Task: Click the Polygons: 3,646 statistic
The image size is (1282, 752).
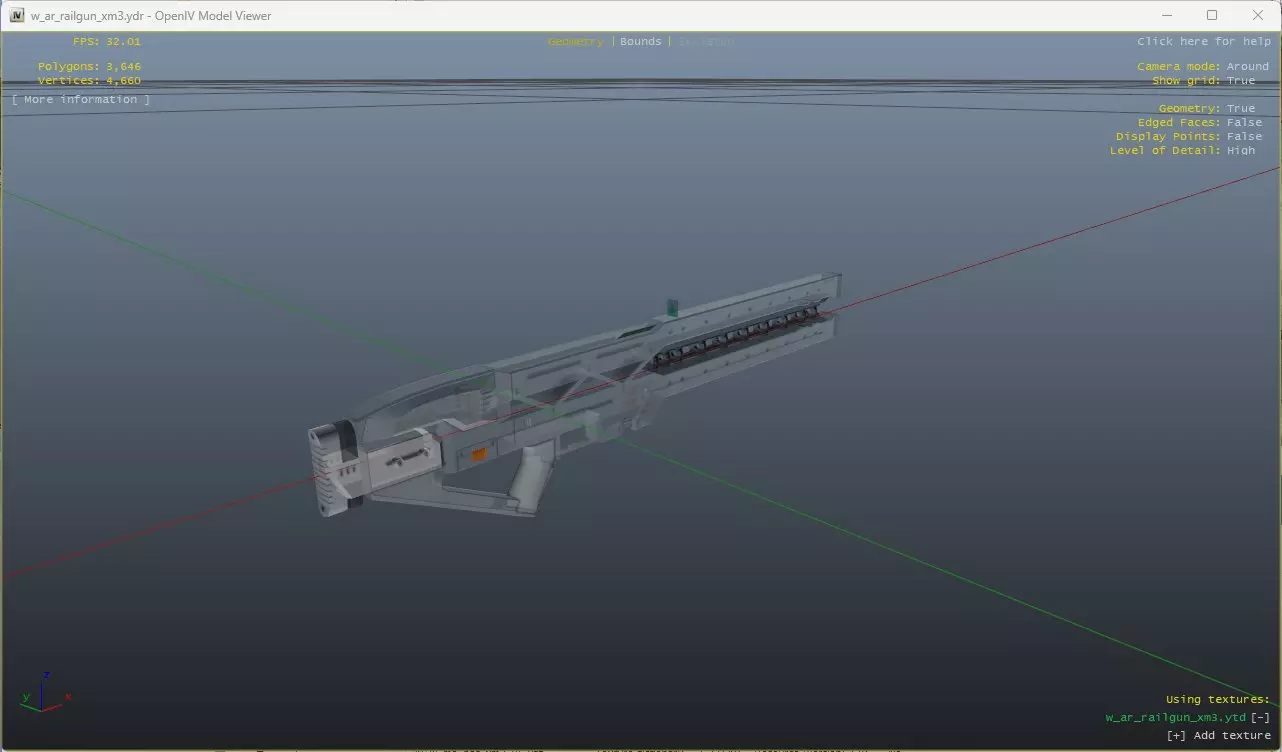Action: 89,67
